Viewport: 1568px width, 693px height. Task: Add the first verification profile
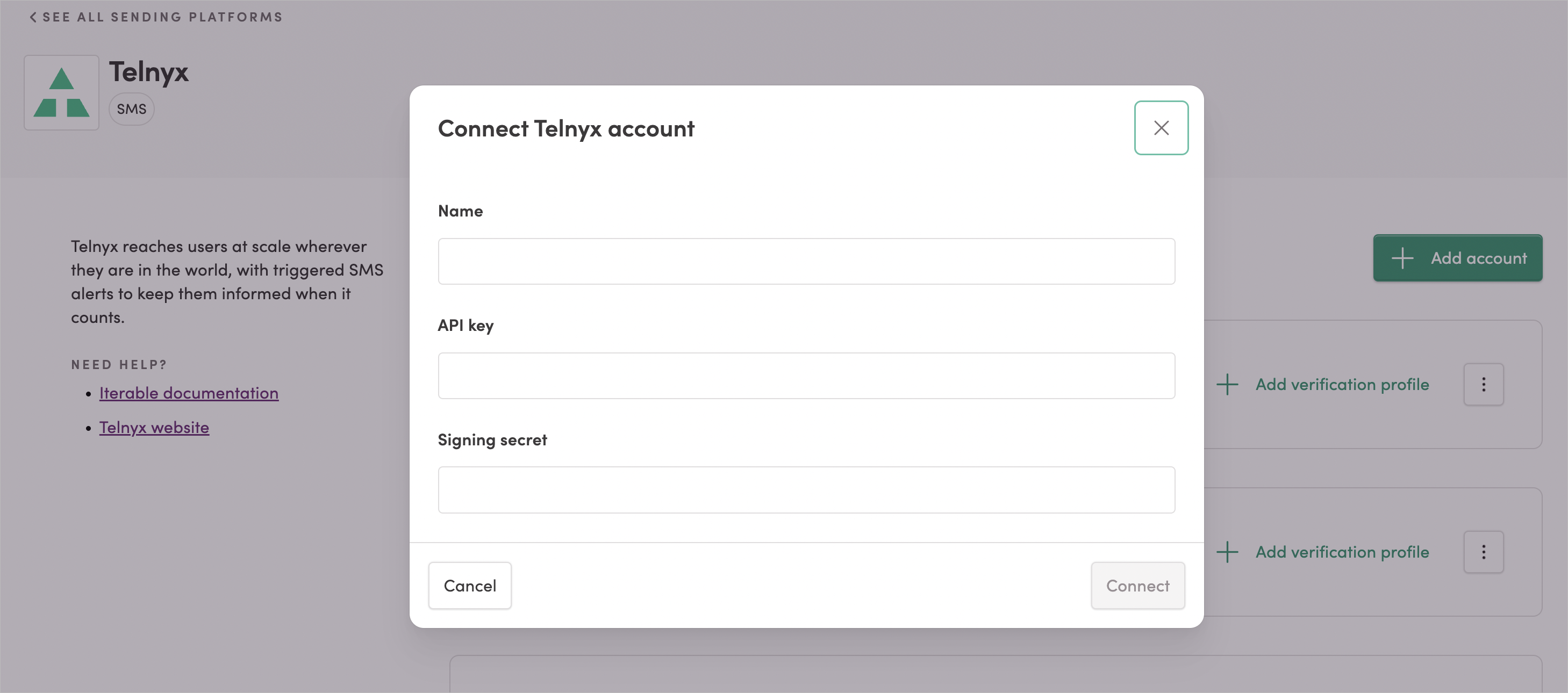coord(1342,384)
